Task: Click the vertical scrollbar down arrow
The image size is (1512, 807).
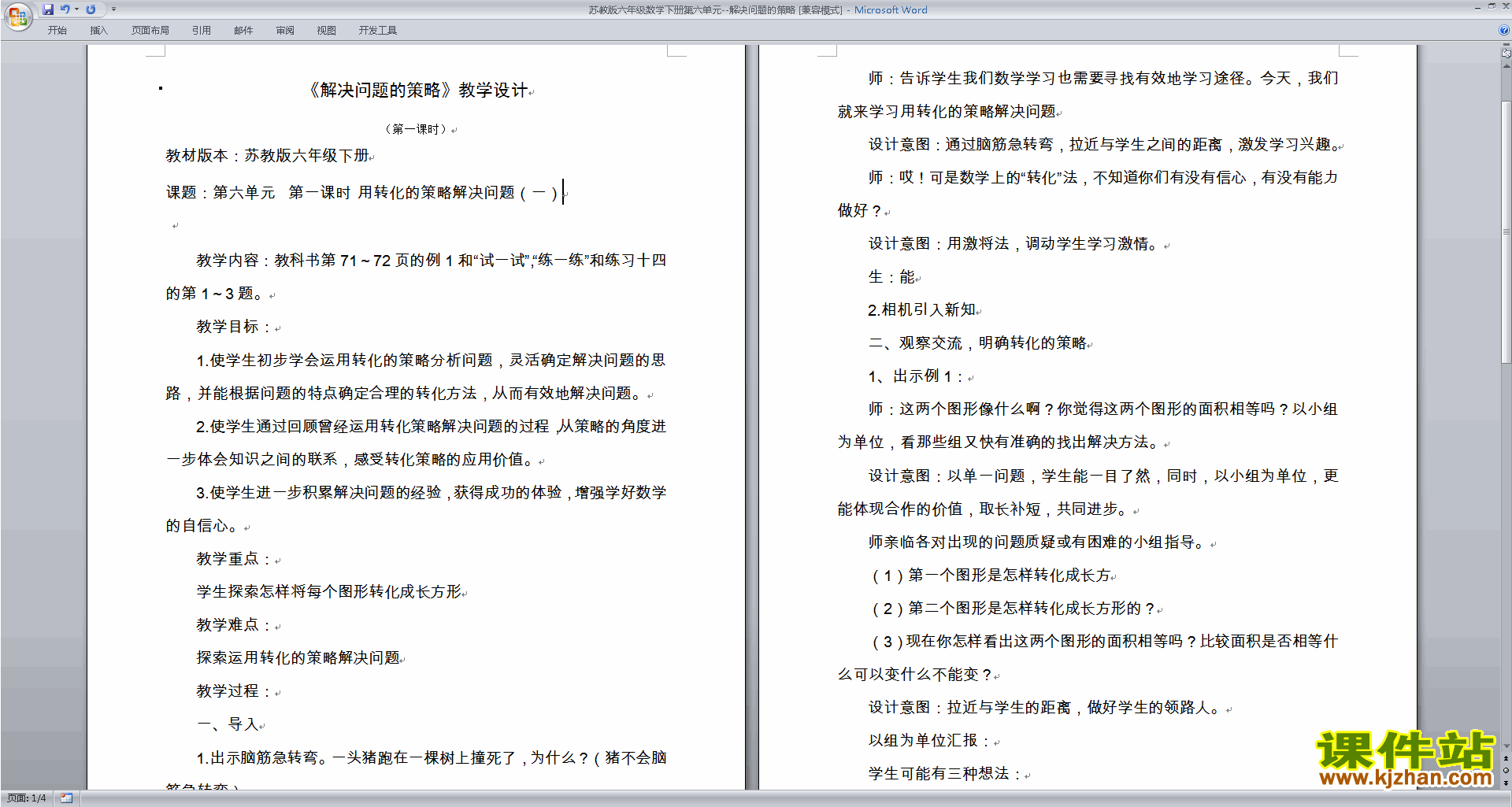Action: click(1506, 746)
